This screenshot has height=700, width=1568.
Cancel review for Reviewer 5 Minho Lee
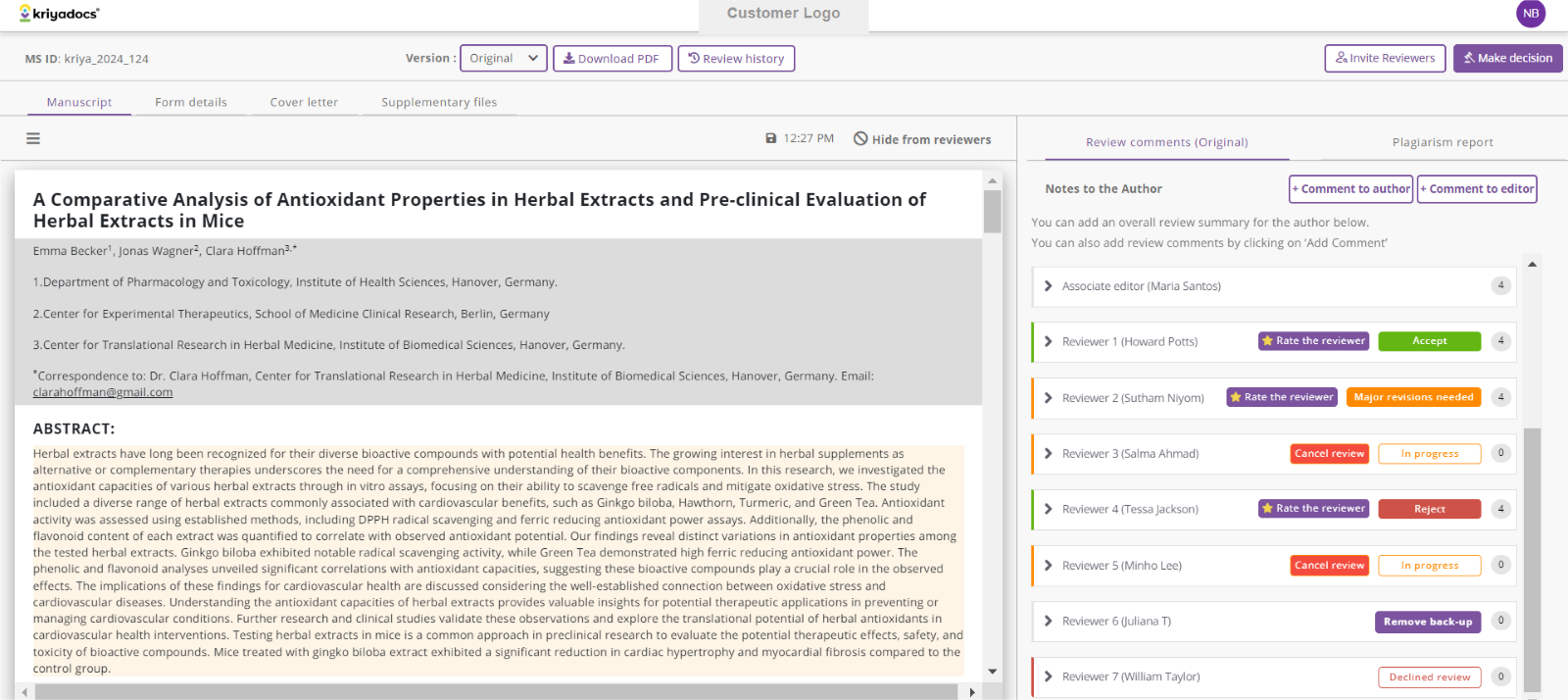(1330, 565)
